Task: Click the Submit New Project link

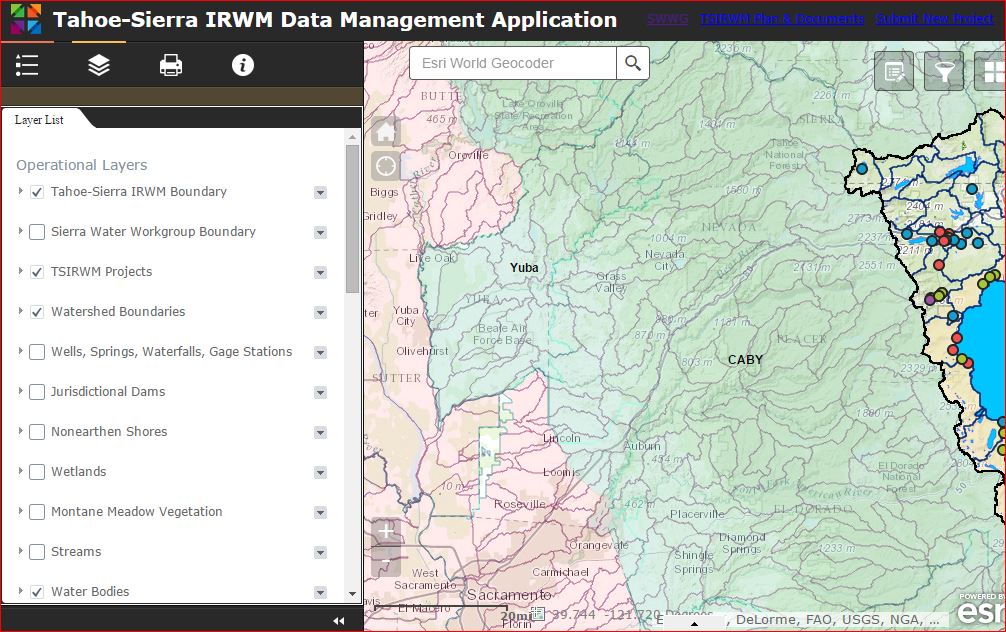Action: click(934, 19)
